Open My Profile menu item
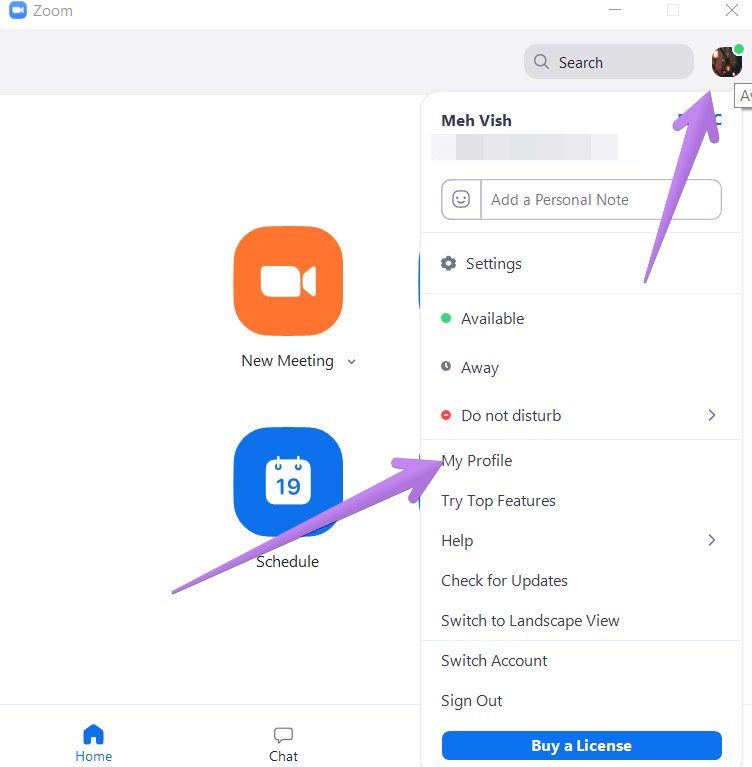Viewport: 752px width, 767px height. (477, 461)
